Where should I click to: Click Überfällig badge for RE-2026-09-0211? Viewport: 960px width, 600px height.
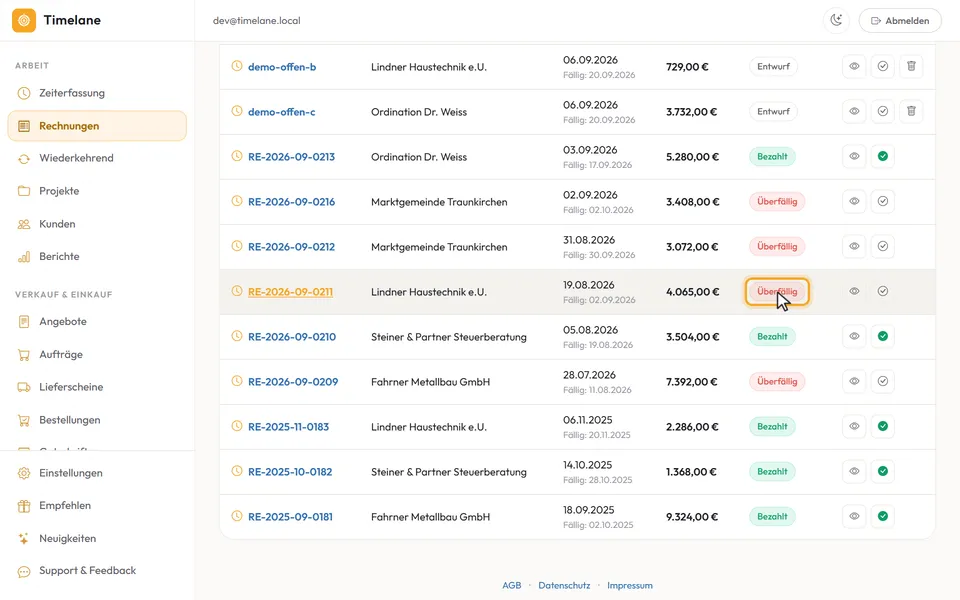777,291
